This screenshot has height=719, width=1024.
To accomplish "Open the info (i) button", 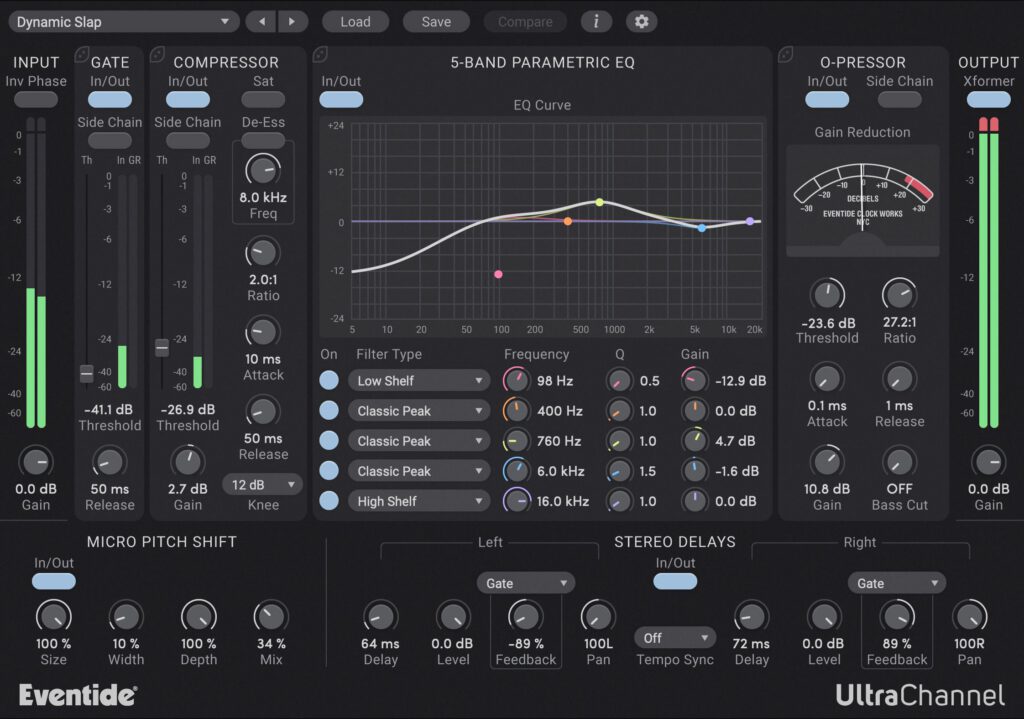I will [x=596, y=22].
